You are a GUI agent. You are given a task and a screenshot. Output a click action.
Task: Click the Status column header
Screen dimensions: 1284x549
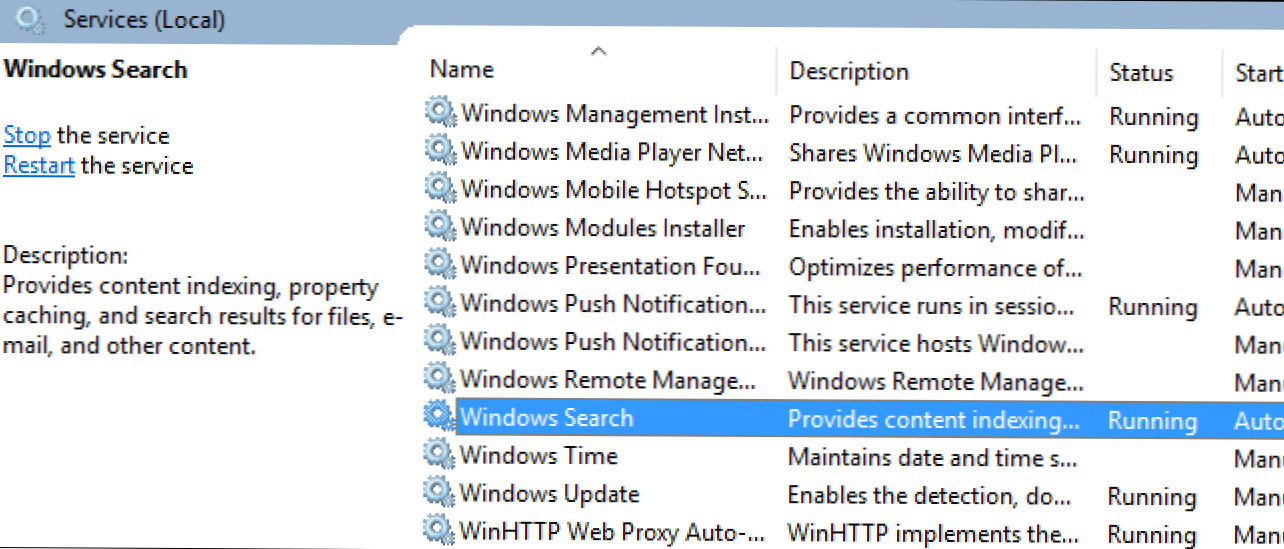point(1141,73)
